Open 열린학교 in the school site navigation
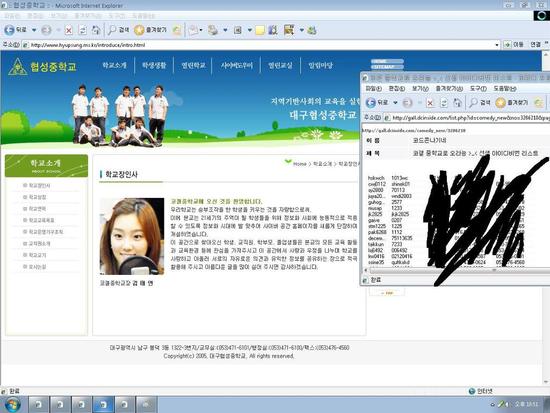The height and width of the screenshot is (413, 550). [193, 65]
